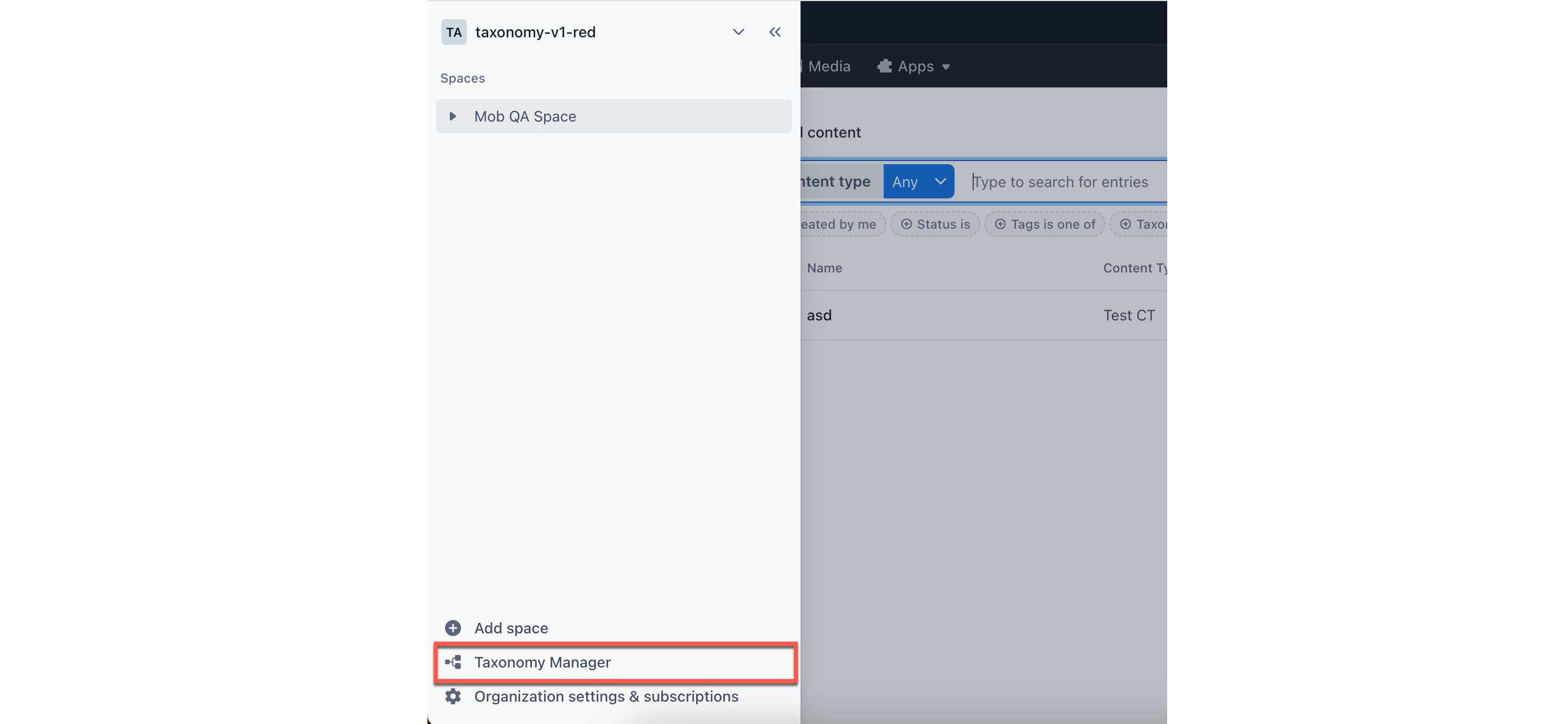
Task: Click the Taxonomy Manager tree icon
Action: tap(453, 662)
